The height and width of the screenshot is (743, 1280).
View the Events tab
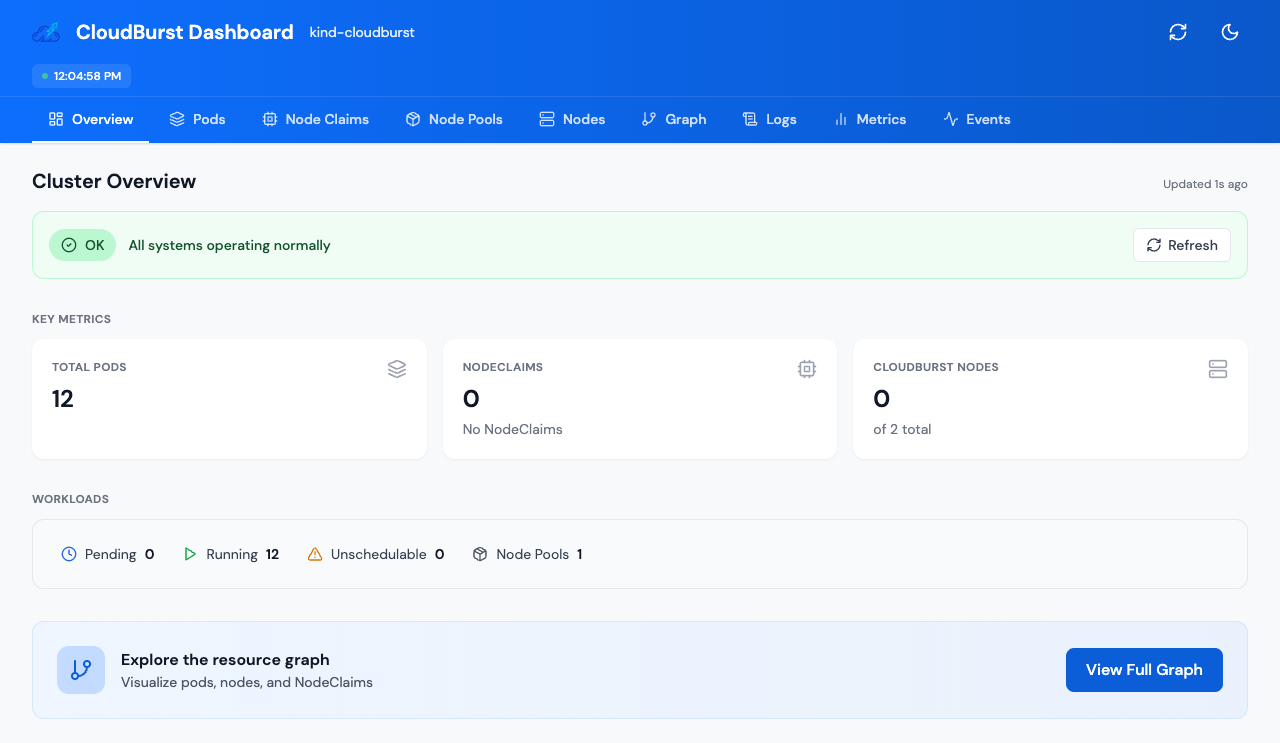(x=976, y=119)
